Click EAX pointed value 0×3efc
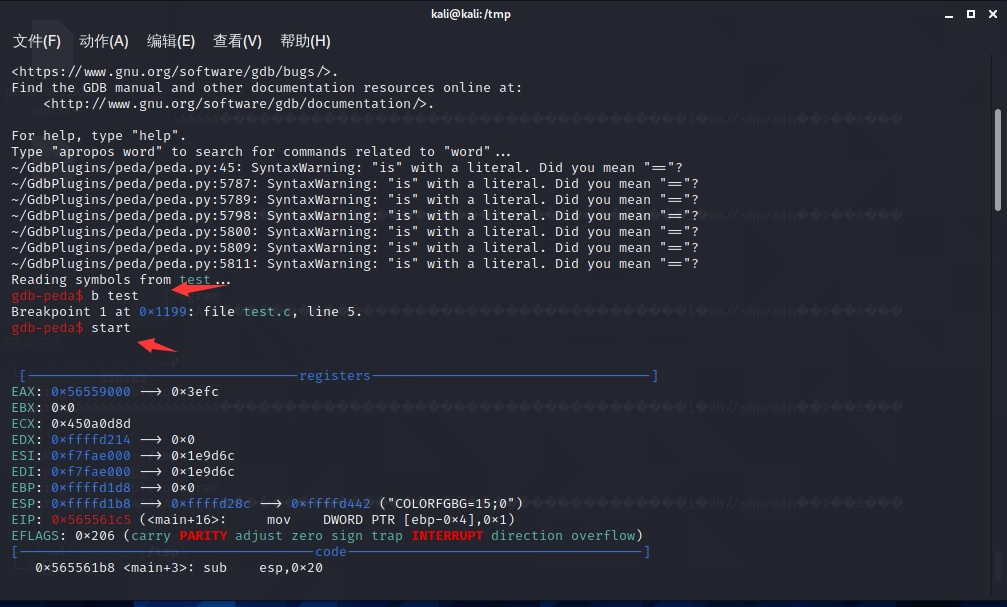Screen dimensions: 1007x607 [x=195, y=392]
